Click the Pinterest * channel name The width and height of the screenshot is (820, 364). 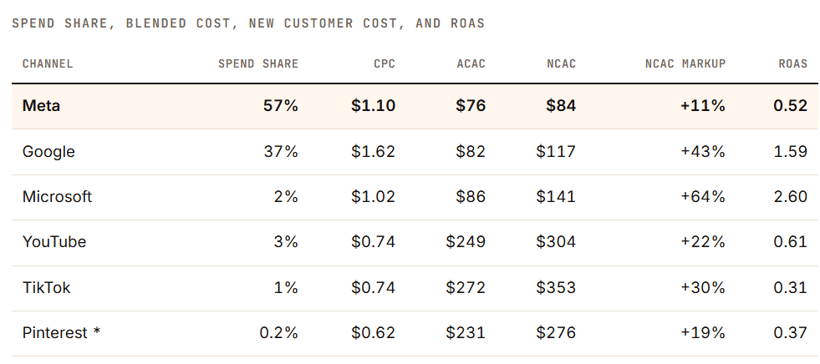(x=61, y=333)
